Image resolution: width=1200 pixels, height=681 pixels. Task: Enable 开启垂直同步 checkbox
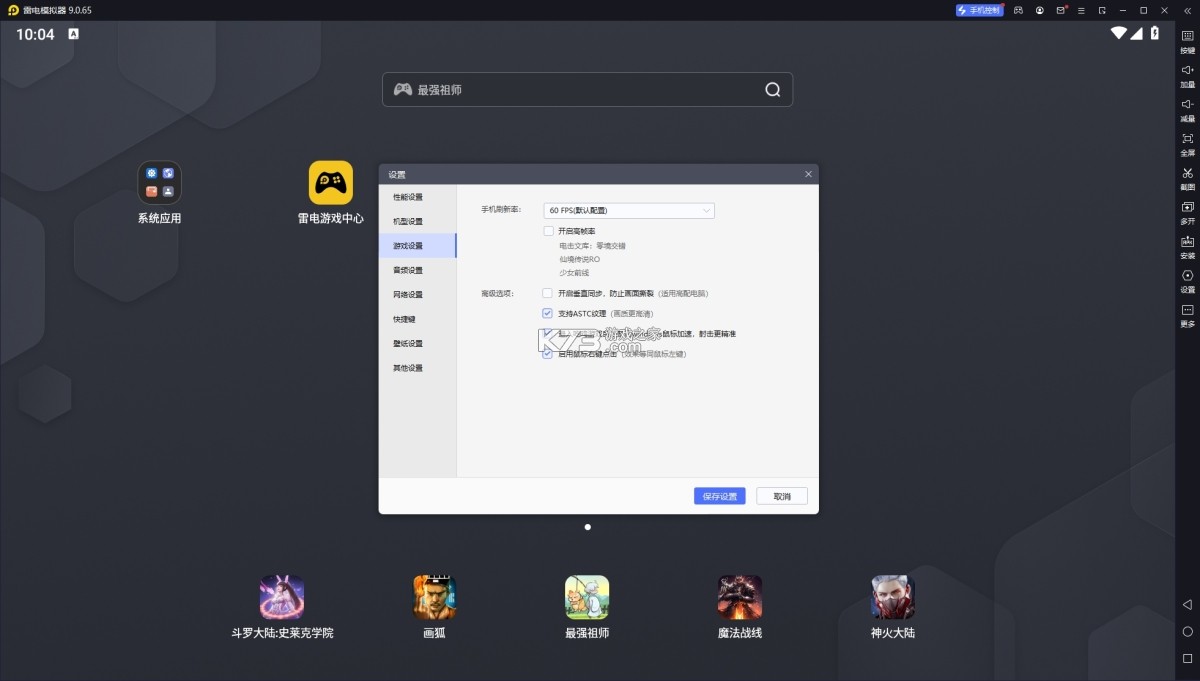[x=548, y=293]
